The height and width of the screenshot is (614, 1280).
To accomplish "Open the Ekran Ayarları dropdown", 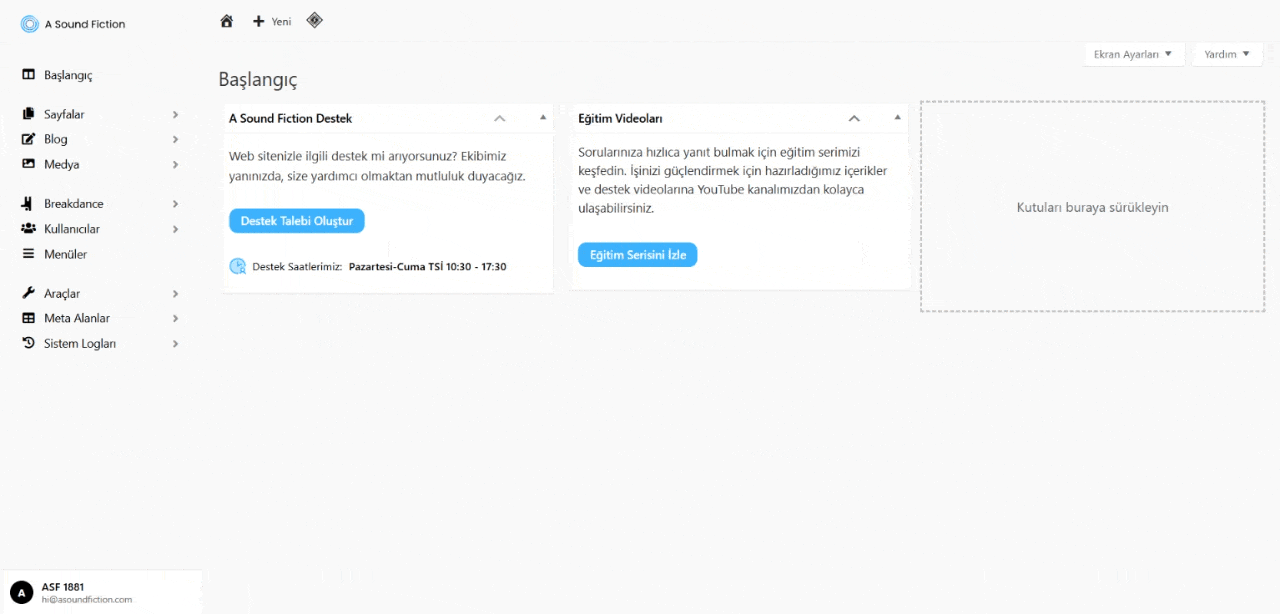I will click(x=1134, y=54).
